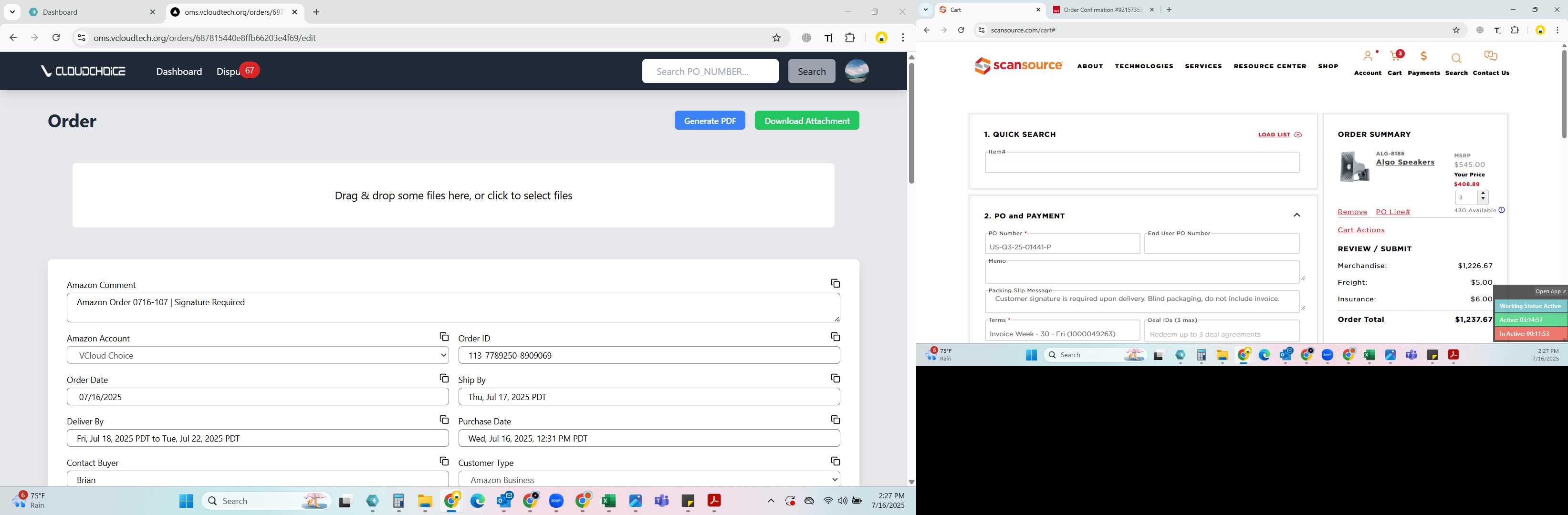Open the TECHNOLOGIES menu on ScanSource
1568x515 pixels.
click(1144, 66)
